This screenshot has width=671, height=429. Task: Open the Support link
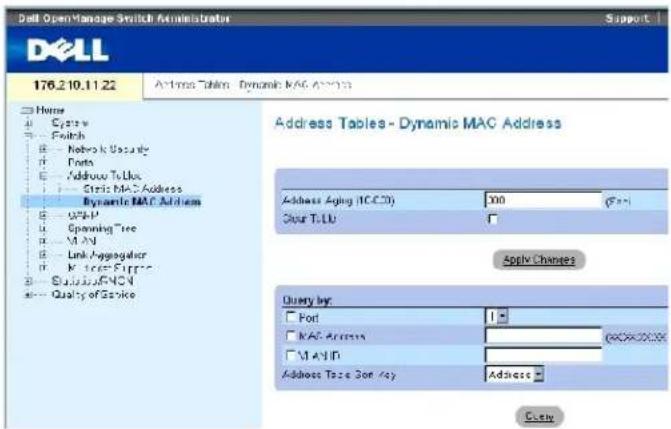click(627, 18)
